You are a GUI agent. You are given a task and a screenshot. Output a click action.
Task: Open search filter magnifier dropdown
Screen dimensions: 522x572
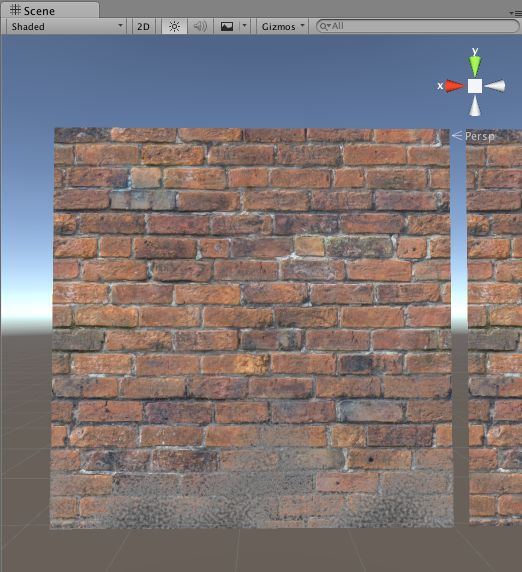pyautogui.click(x=325, y=26)
